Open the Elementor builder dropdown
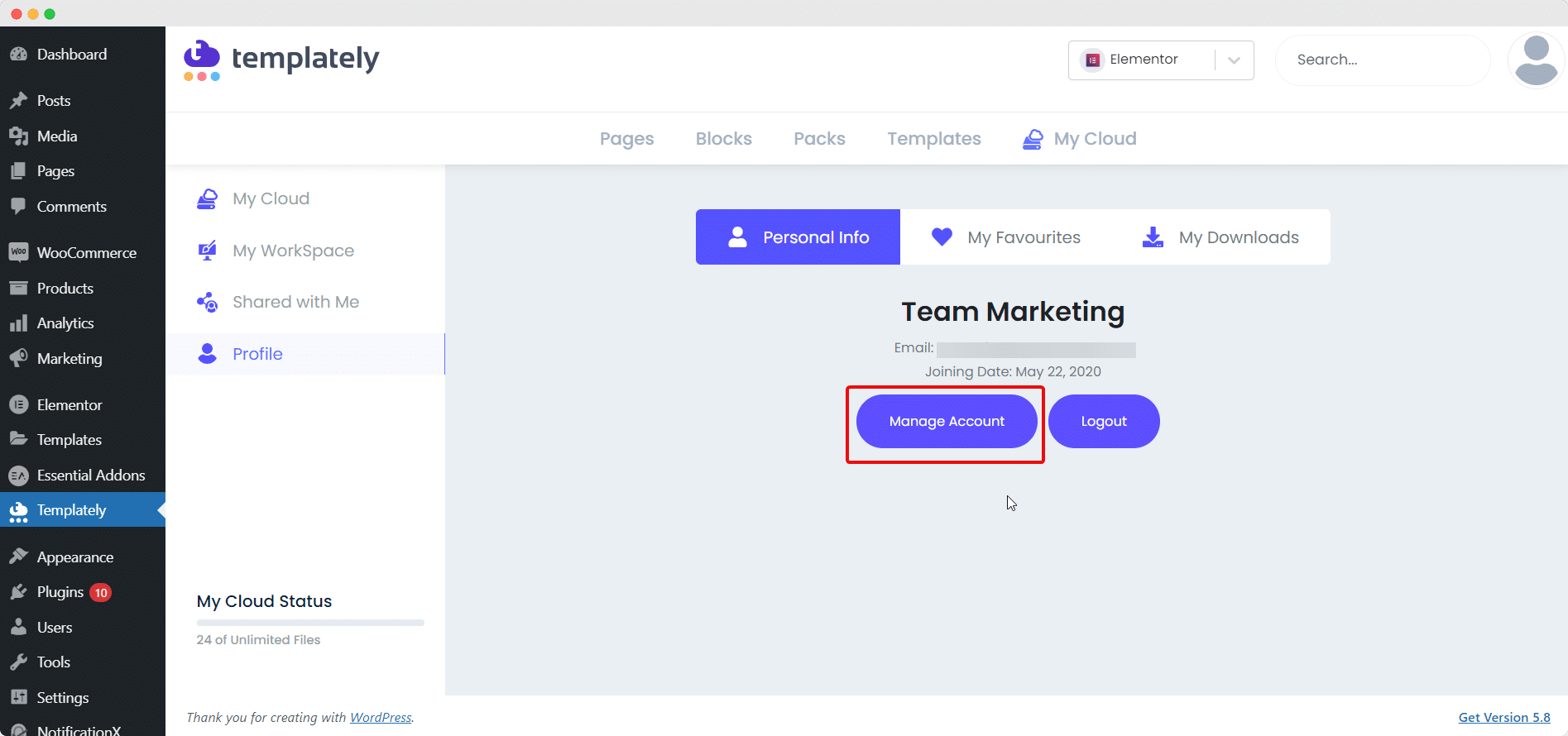 point(1161,60)
